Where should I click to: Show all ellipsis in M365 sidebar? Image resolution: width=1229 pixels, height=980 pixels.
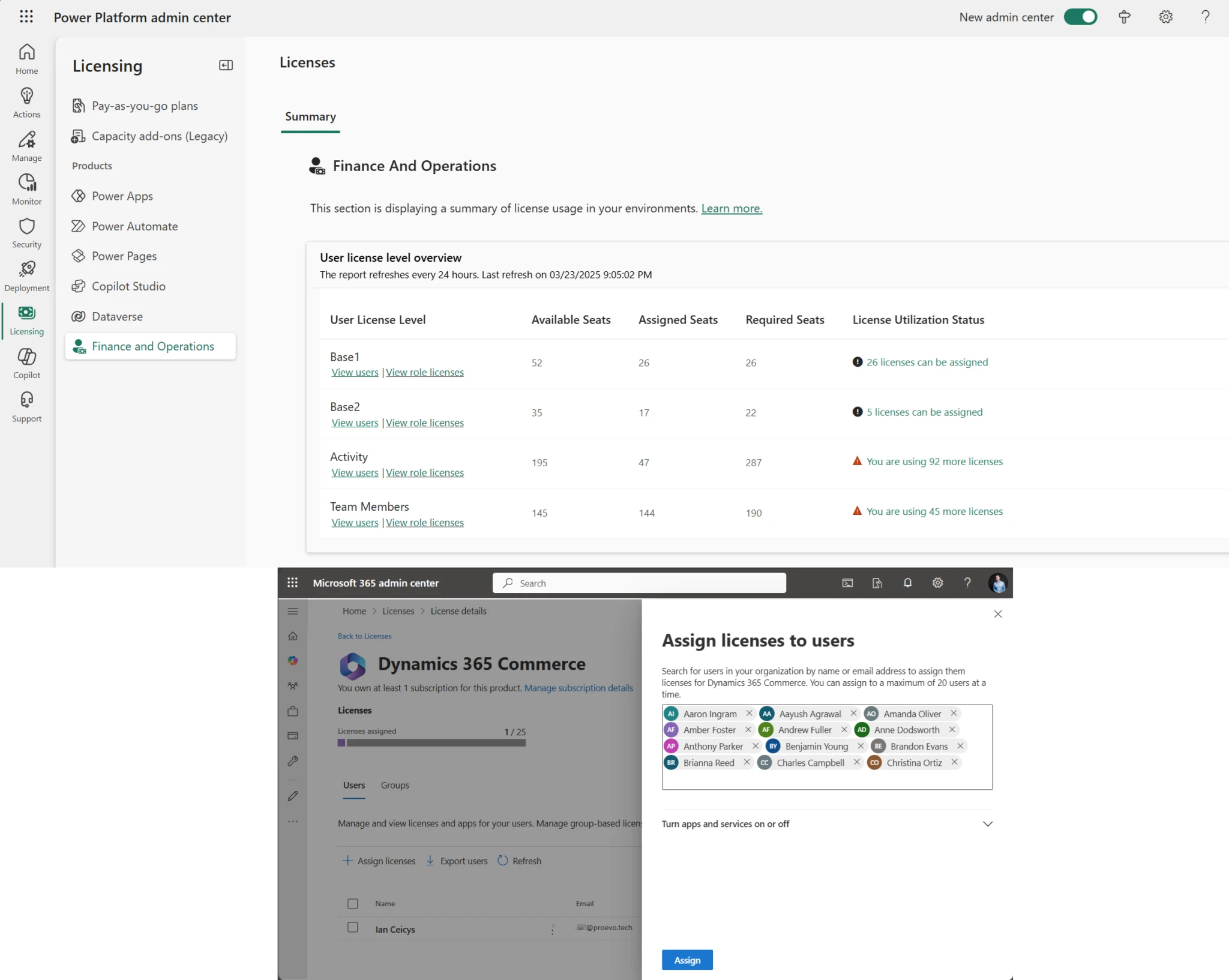point(292,821)
